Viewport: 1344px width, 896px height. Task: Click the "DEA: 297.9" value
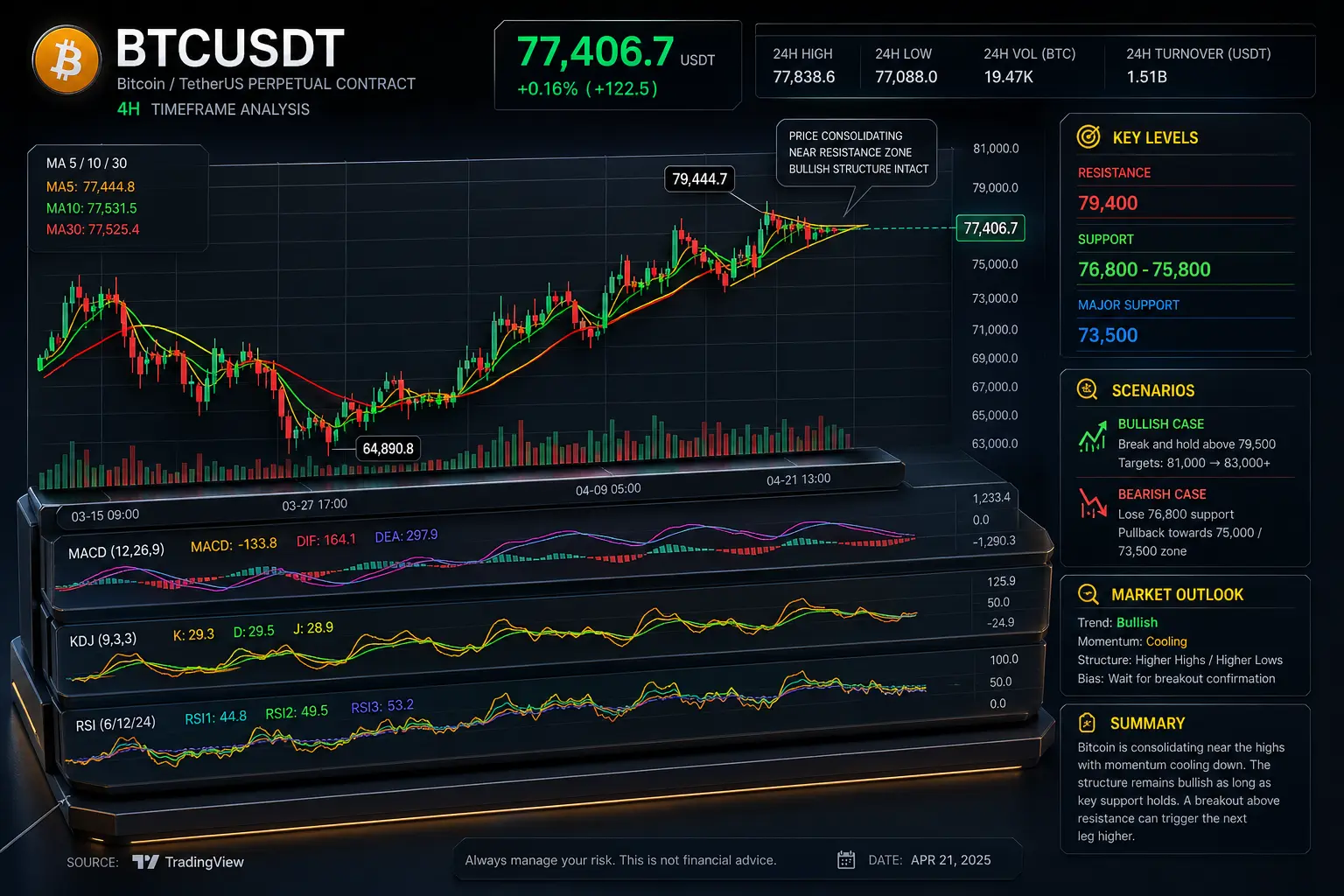[406, 535]
